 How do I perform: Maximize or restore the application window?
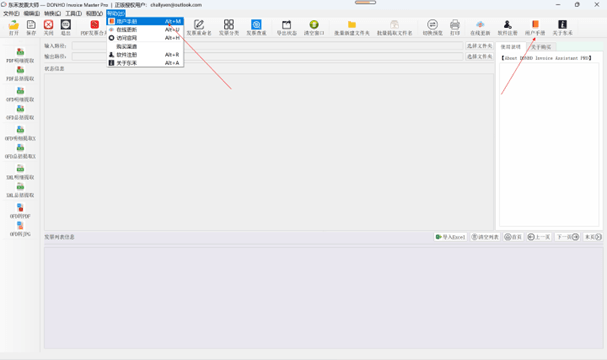pos(577,5)
